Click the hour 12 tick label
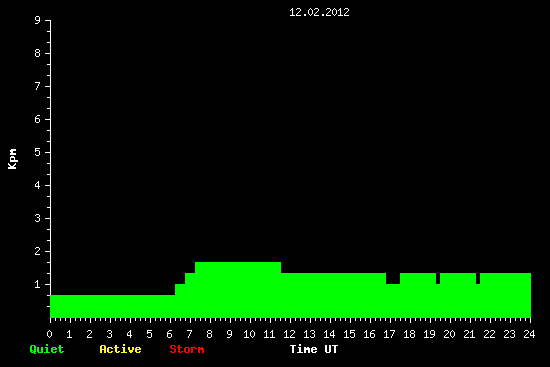Viewport: 550px width, 367px height. pos(289,334)
